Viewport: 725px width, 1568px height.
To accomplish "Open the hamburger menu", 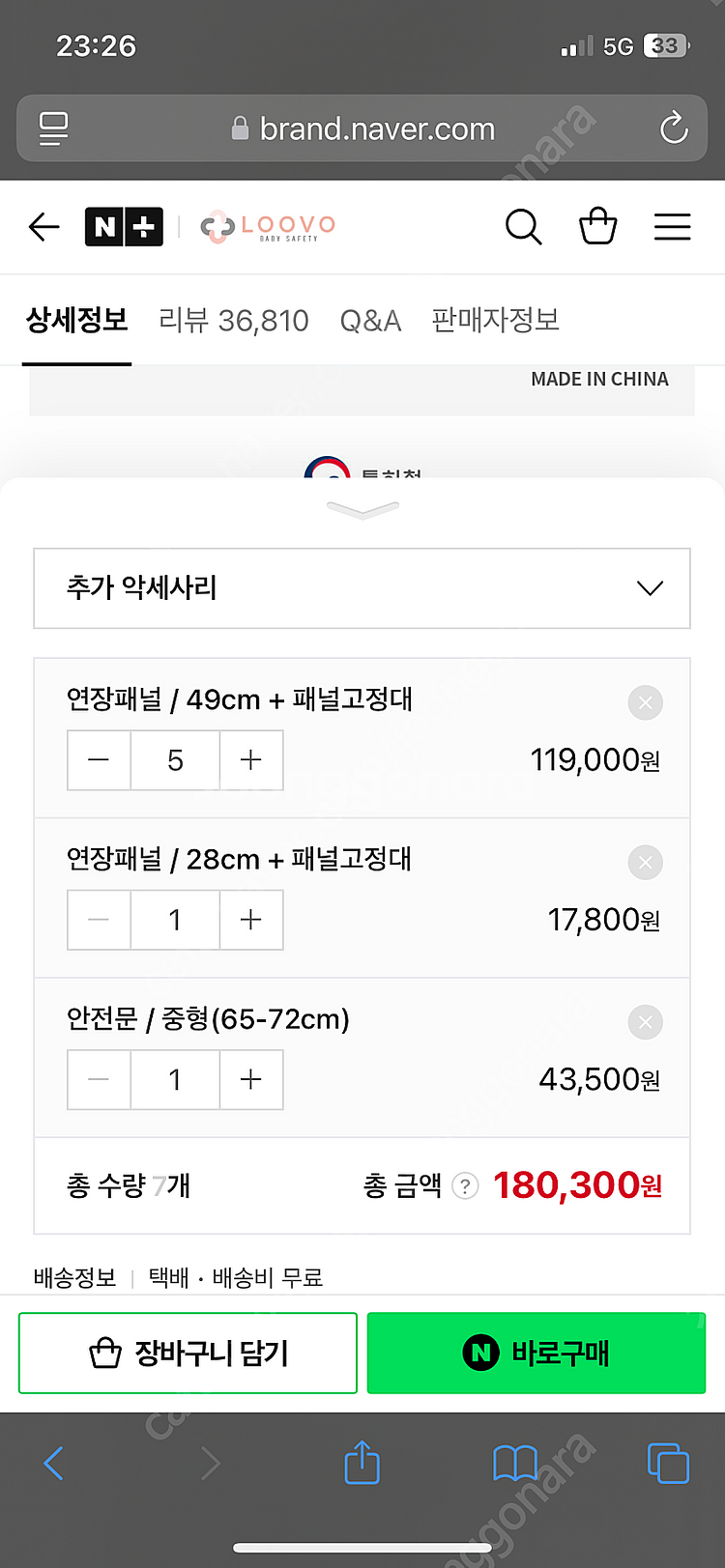I will click(x=672, y=227).
